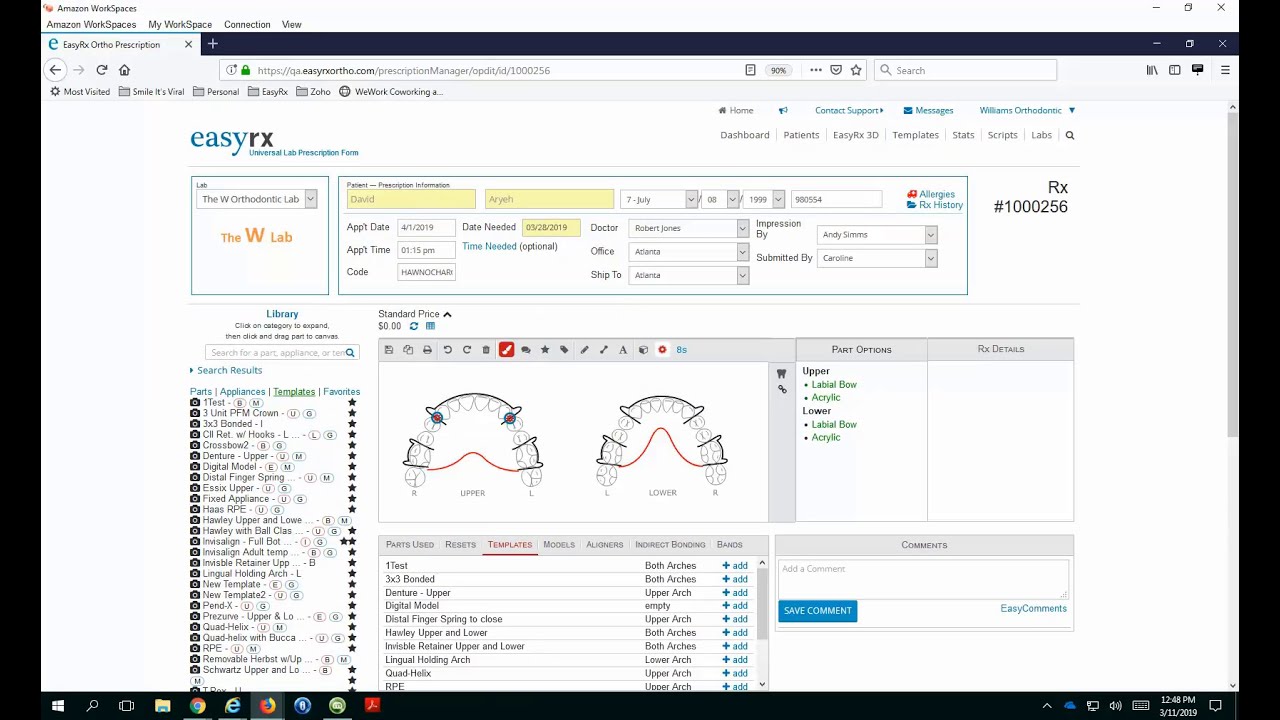The height and width of the screenshot is (720, 1280).
Task: Toggle favorite star for Digital Model
Action: point(352,467)
